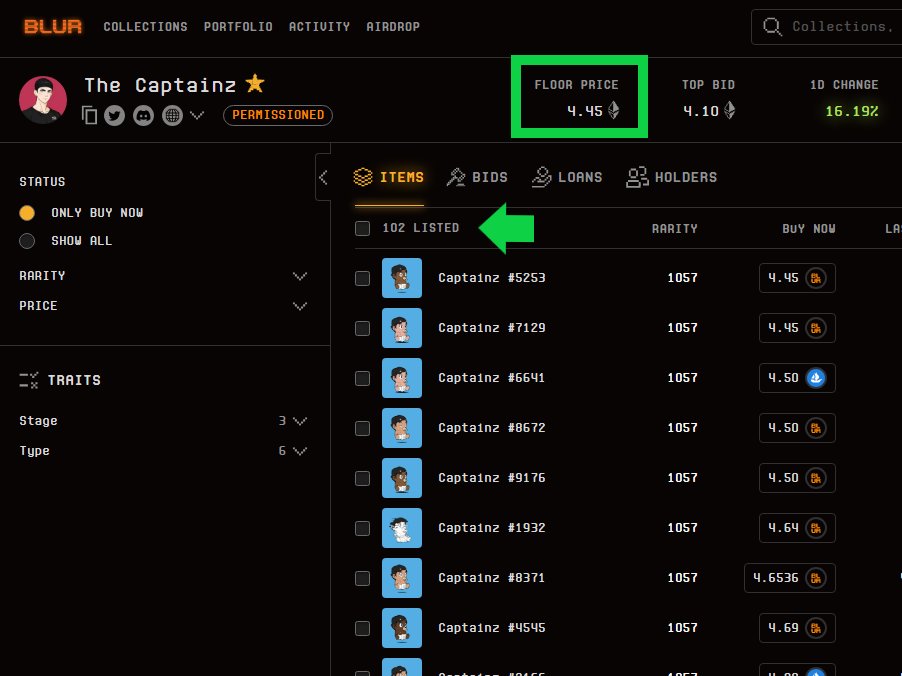Open the Captainz #9176 item name
This screenshot has height=676, width=902.
pyautogui.click(x=492, y=478)
